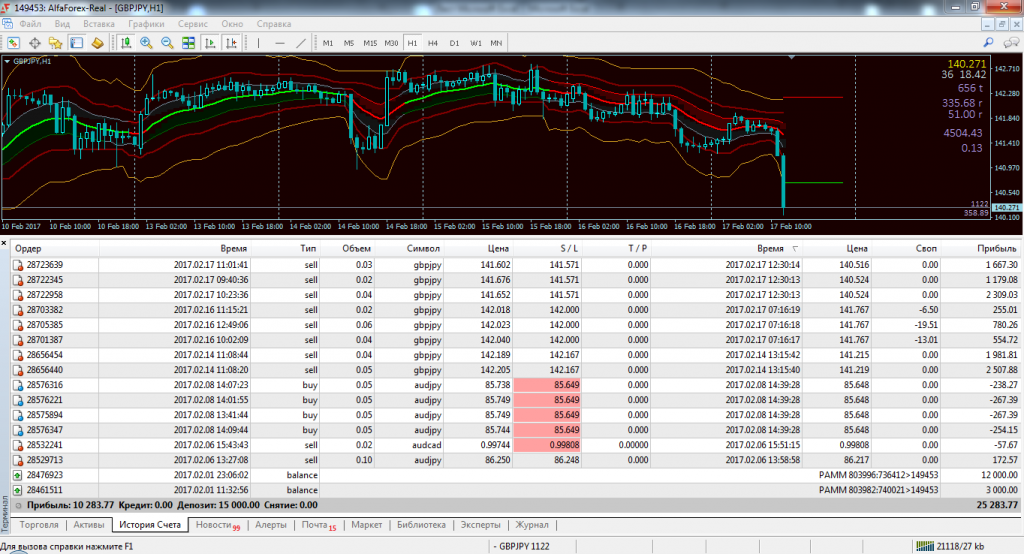
Task: Toggle chart Auto Scroll
Action: [x=211, y=43]
